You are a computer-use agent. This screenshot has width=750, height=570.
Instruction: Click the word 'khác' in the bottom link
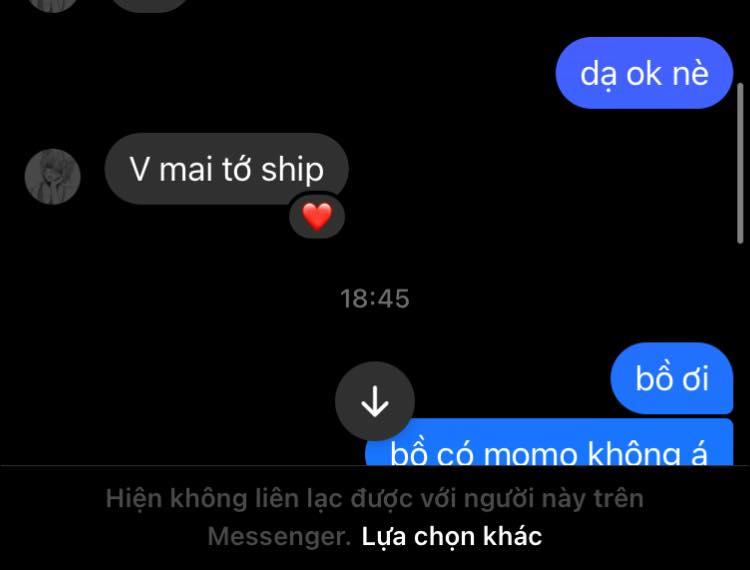click(x=512, y=536)
